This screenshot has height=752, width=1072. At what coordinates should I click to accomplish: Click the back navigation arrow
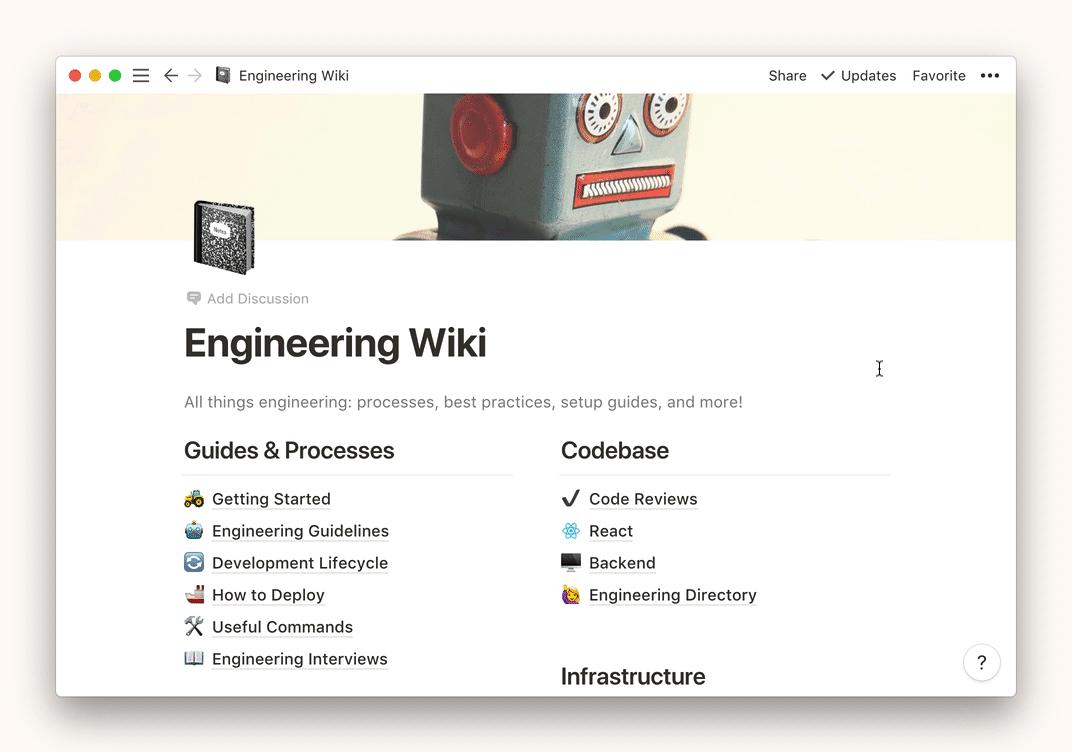coord(170,75)
